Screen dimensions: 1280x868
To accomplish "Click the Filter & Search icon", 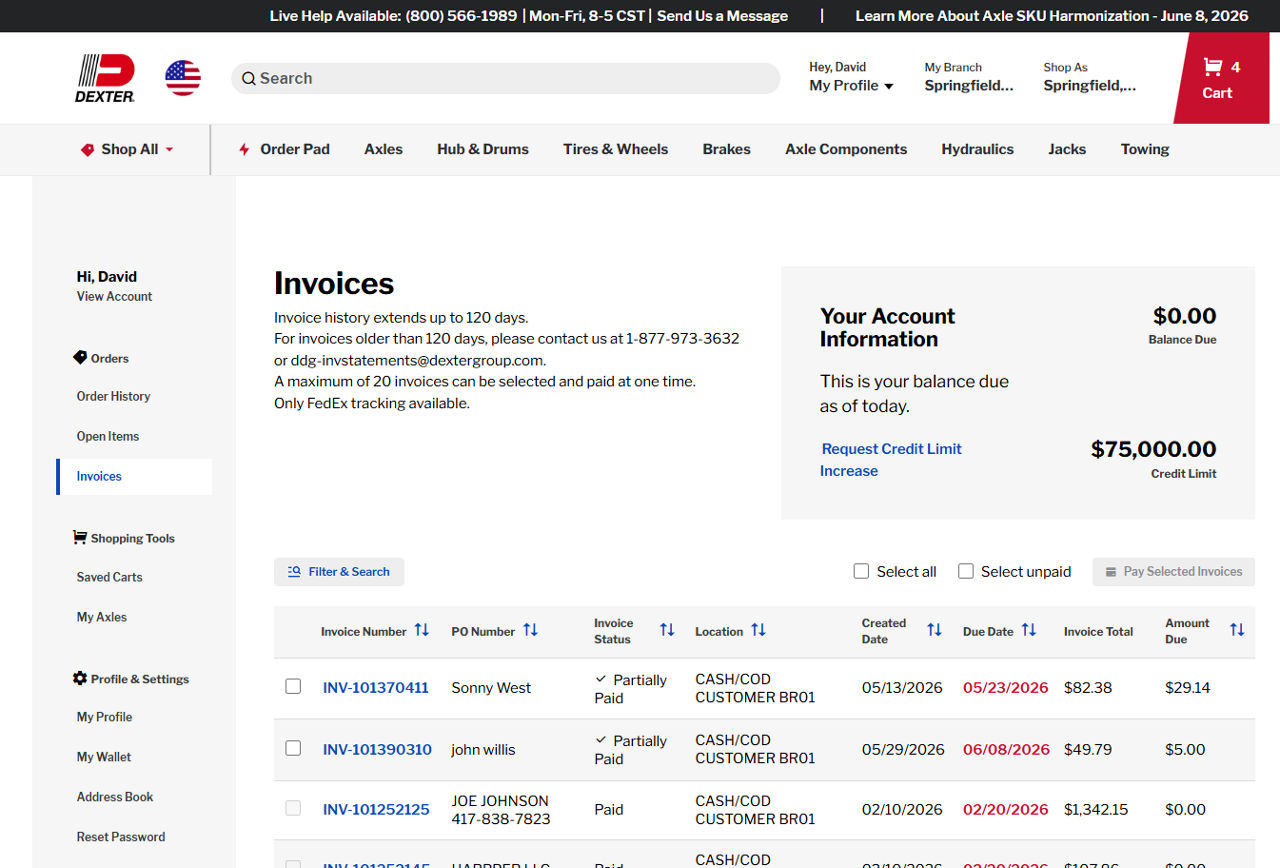I will coord(294,572).
